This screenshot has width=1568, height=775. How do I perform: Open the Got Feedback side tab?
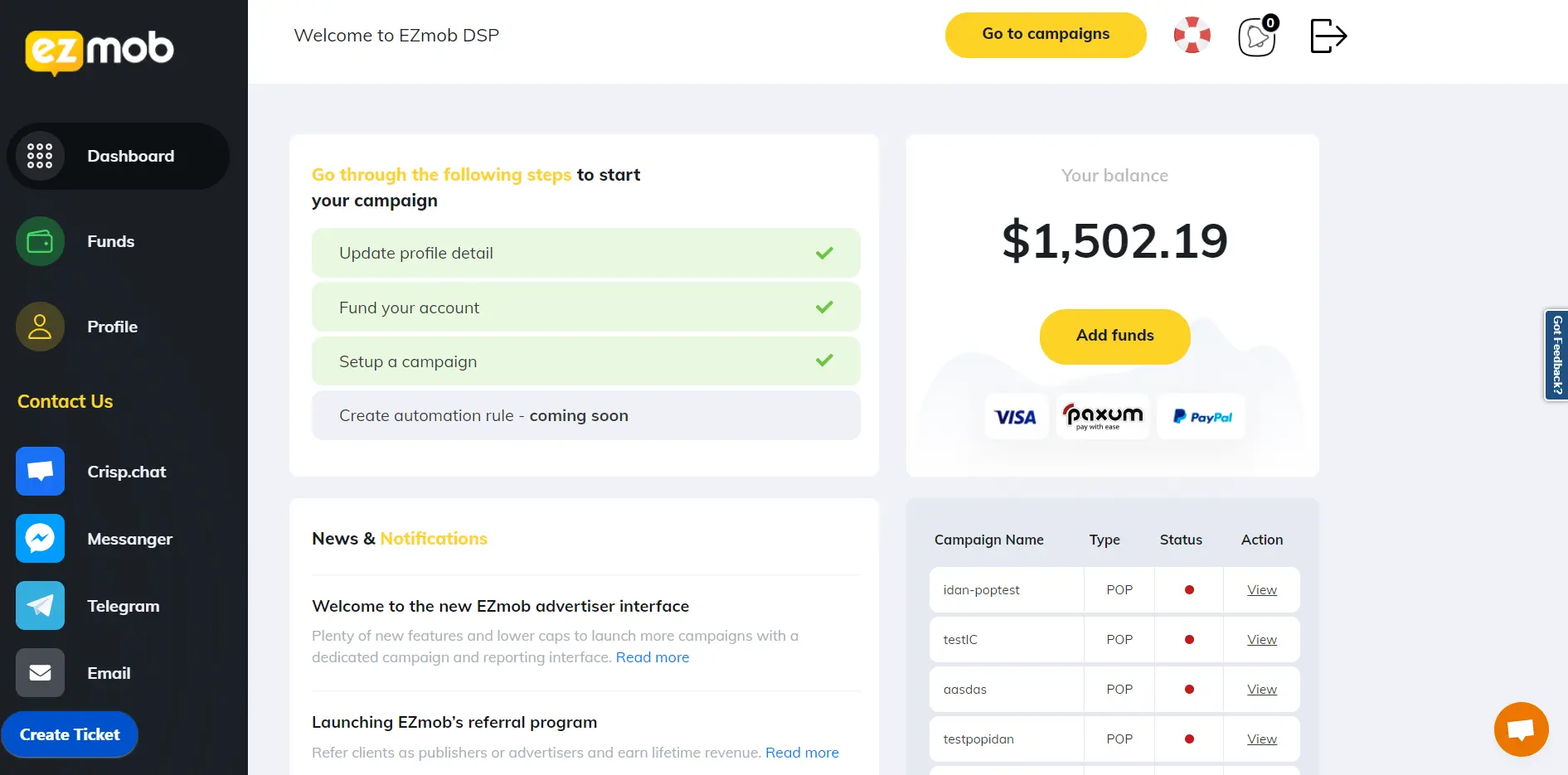click(1556, 355)
